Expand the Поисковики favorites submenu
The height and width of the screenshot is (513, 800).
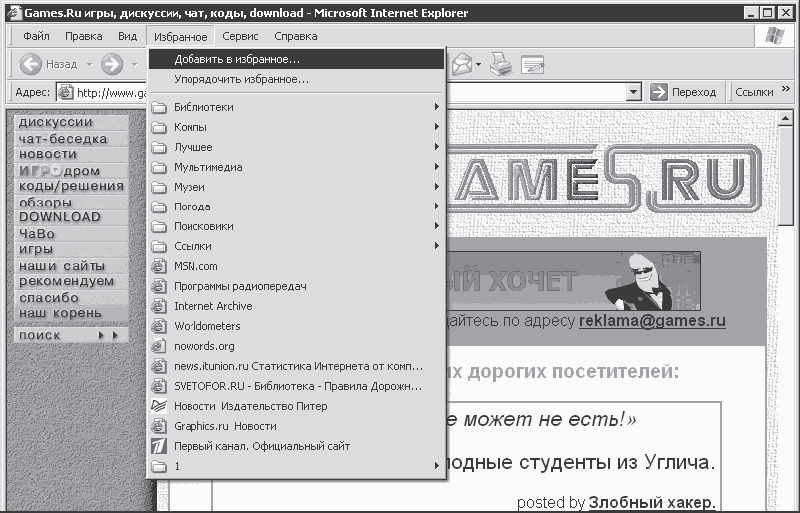click(x=297, y=226)
